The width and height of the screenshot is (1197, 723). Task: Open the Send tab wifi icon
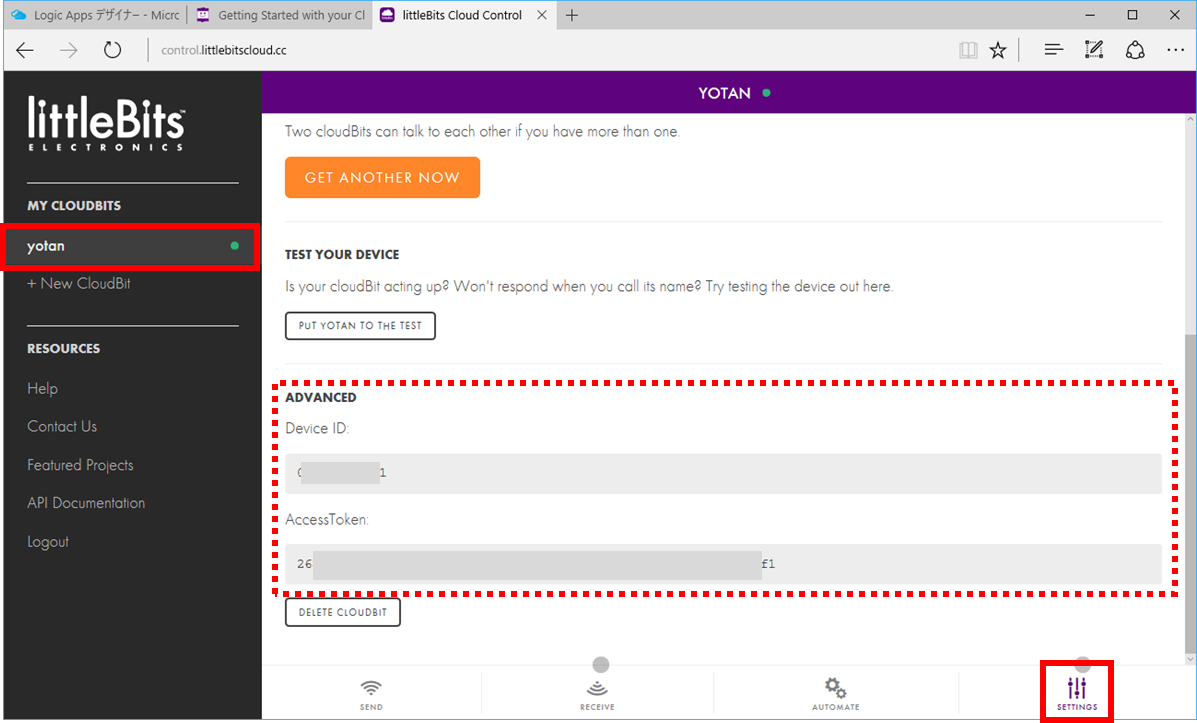(x=371, y=689)
